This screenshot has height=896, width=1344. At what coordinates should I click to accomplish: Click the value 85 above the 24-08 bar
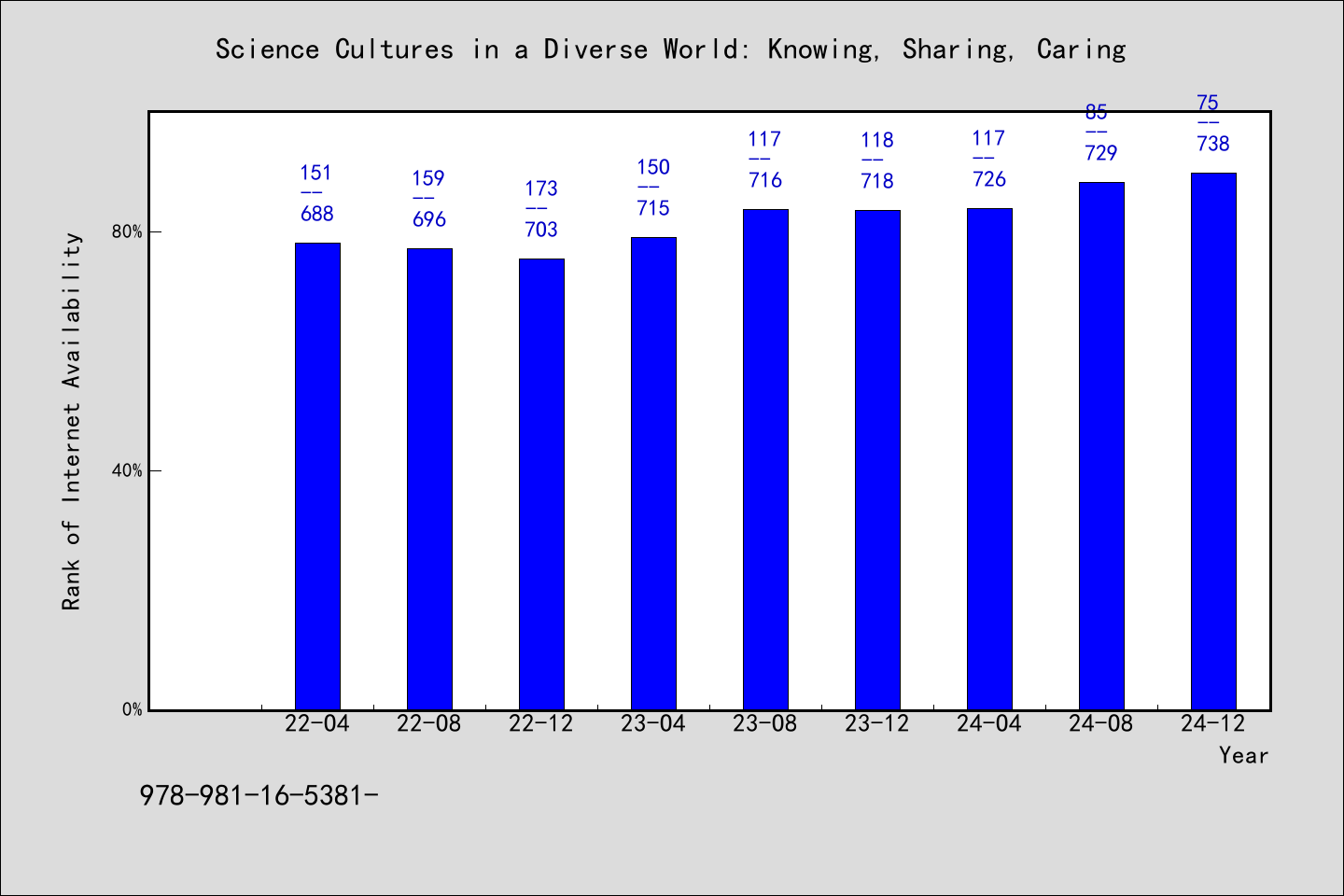1096,112
